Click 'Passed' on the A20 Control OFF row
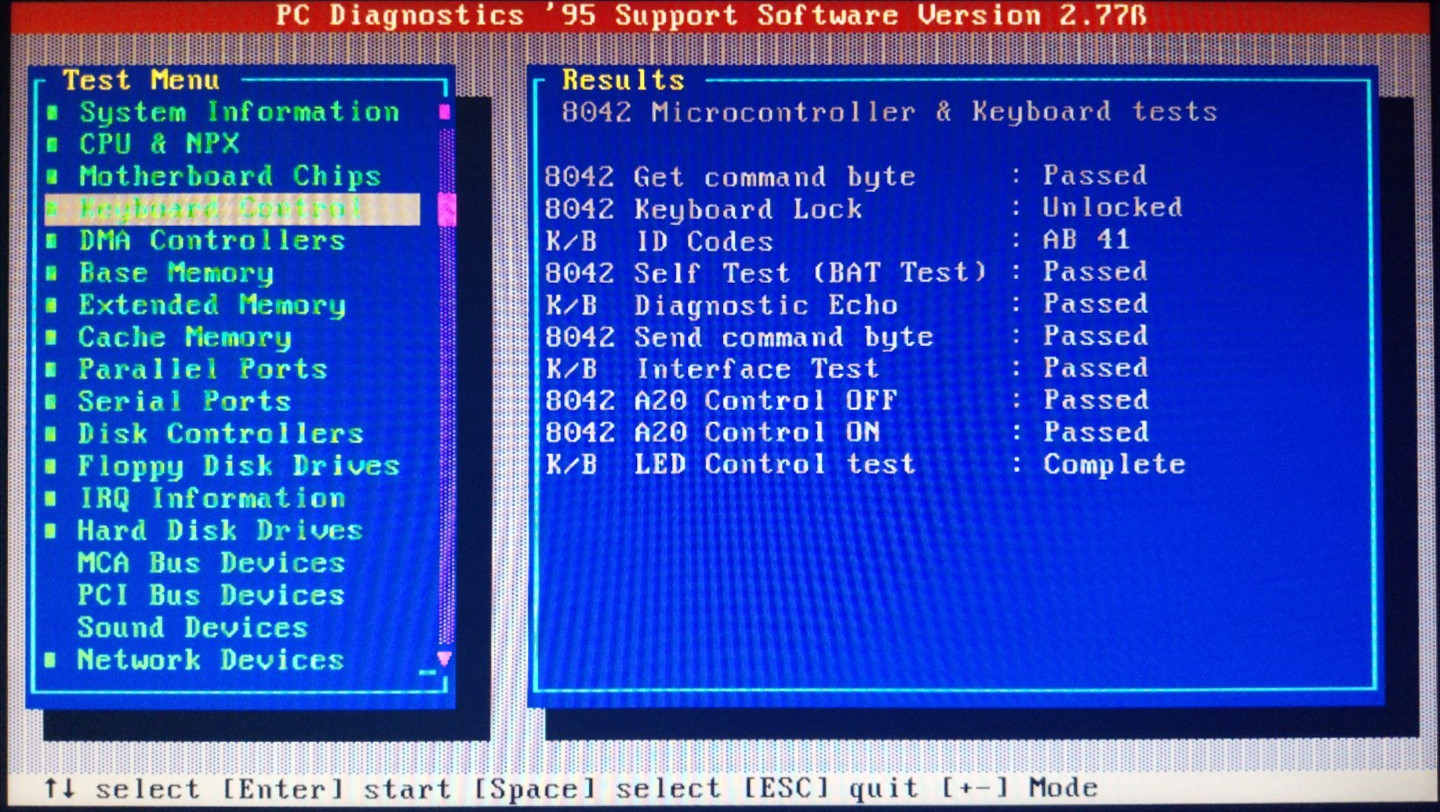 click(1095, 400)
